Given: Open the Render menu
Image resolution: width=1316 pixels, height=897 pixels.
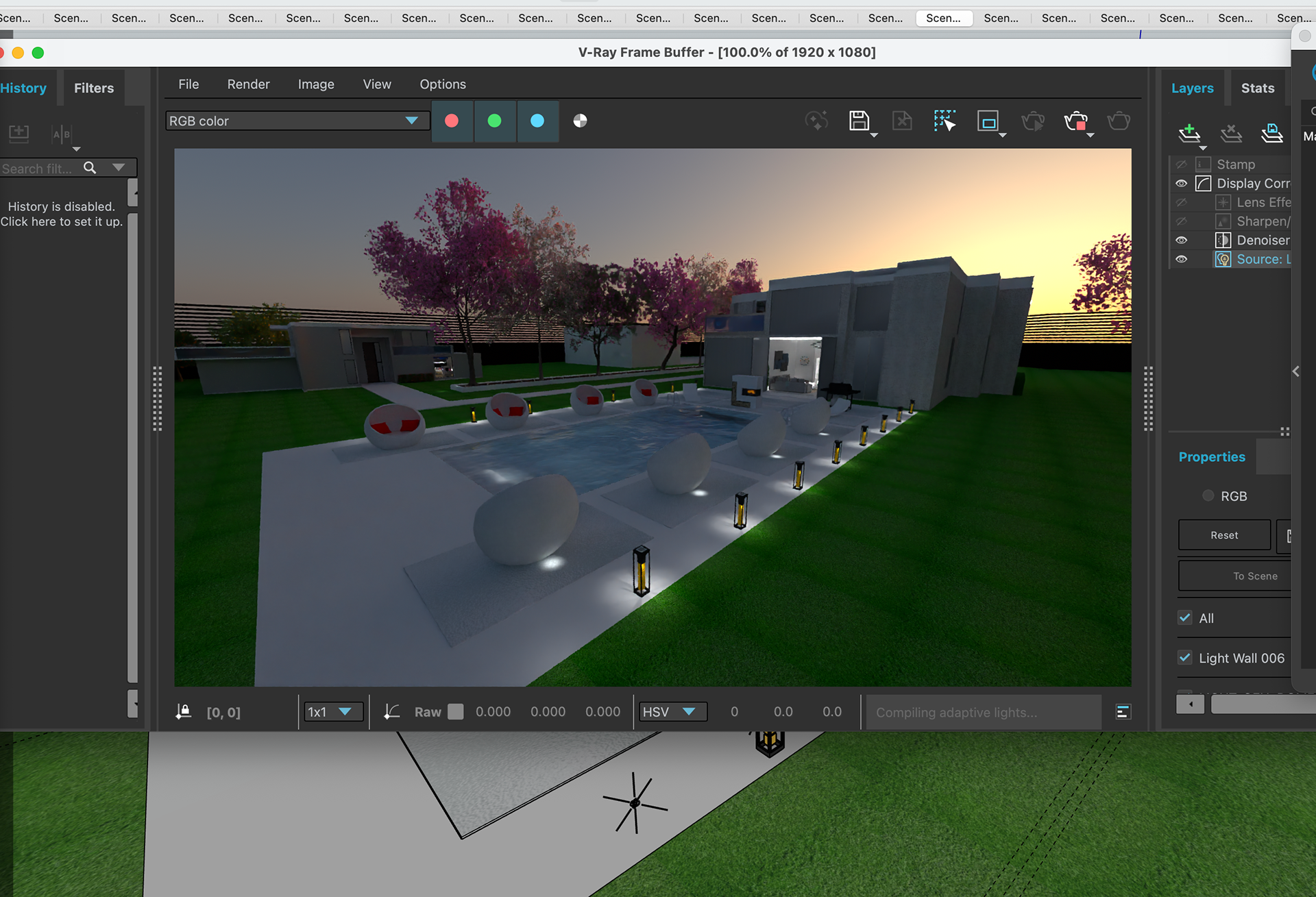Looking at the screenshot, I should click(x=248, y=84).
